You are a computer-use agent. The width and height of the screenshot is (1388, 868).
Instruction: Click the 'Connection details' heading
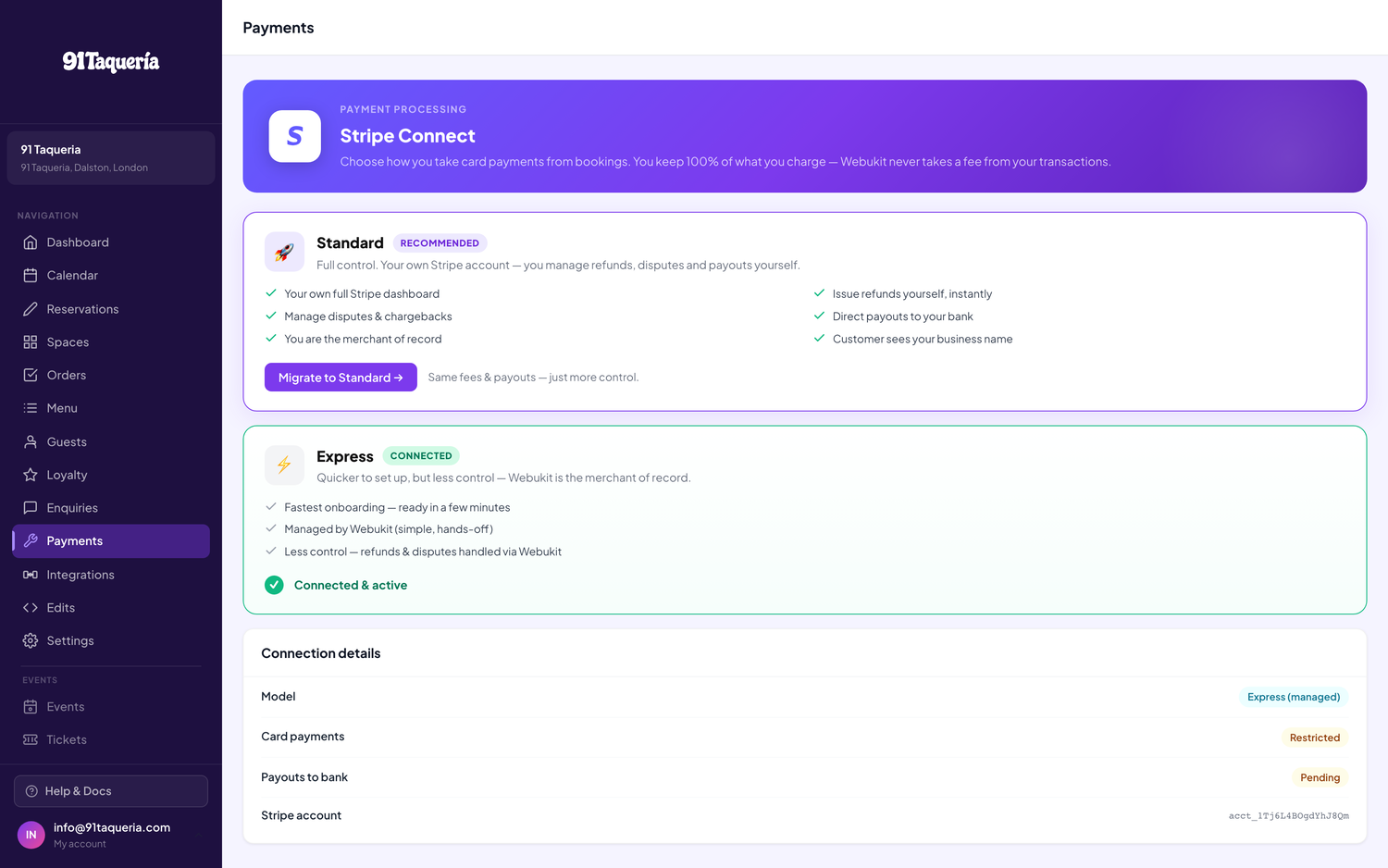[x=321, y=653]
